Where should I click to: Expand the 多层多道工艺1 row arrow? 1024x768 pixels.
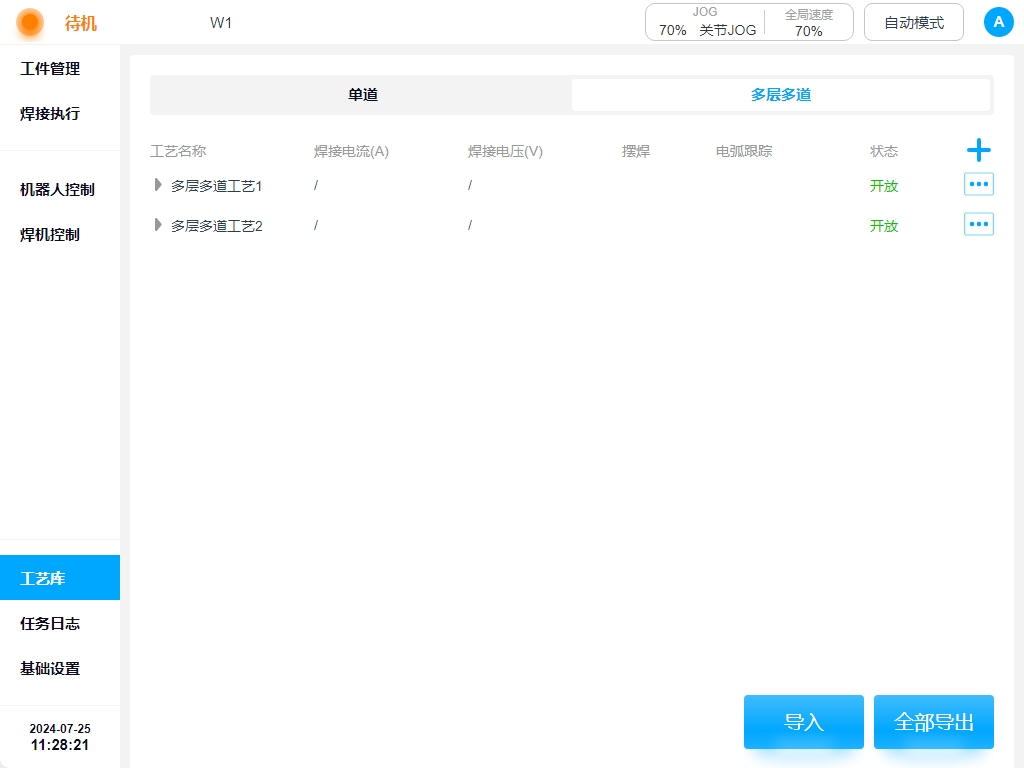pyautogui.click(x=158, y=185)
